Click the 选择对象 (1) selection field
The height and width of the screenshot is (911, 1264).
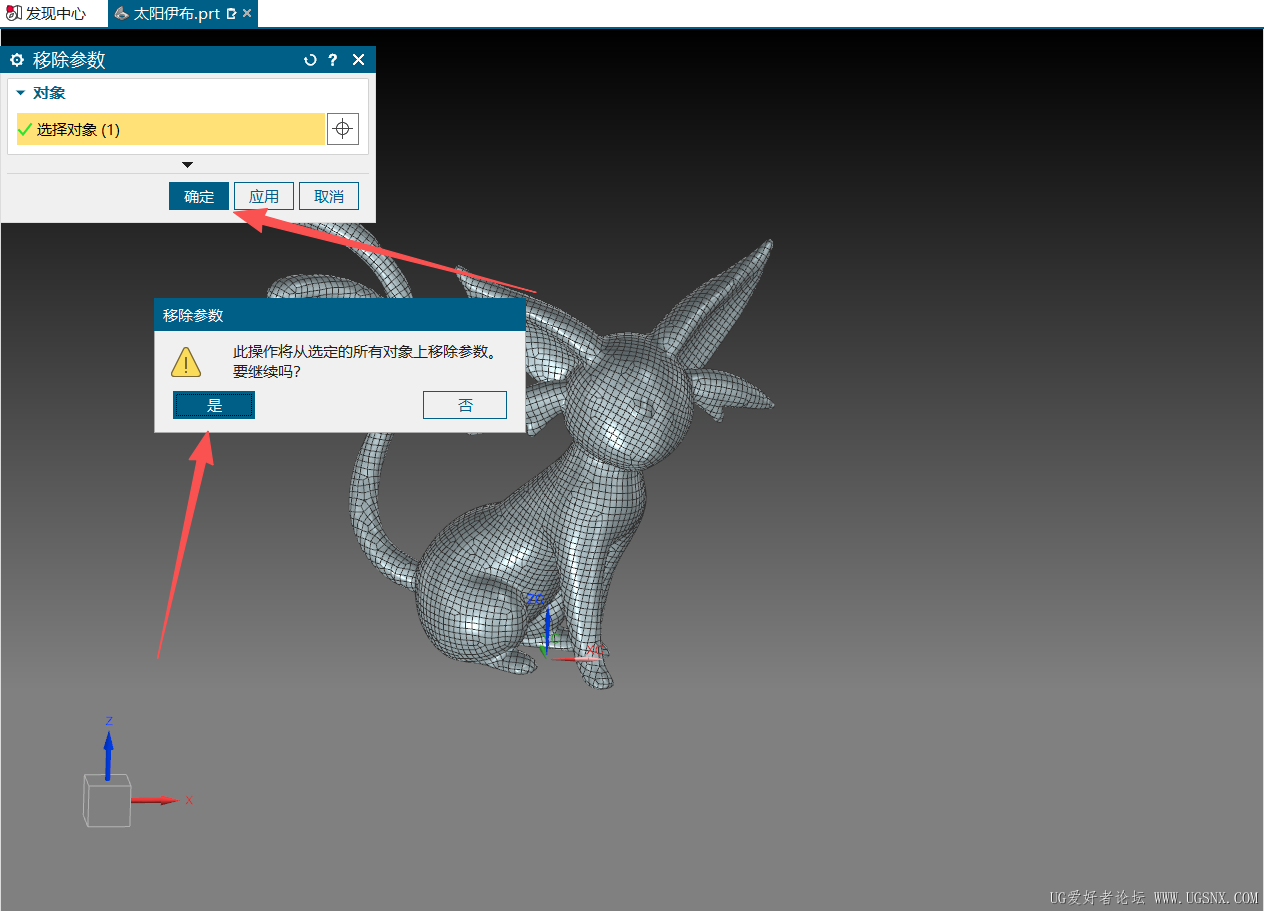pos(171,129)
